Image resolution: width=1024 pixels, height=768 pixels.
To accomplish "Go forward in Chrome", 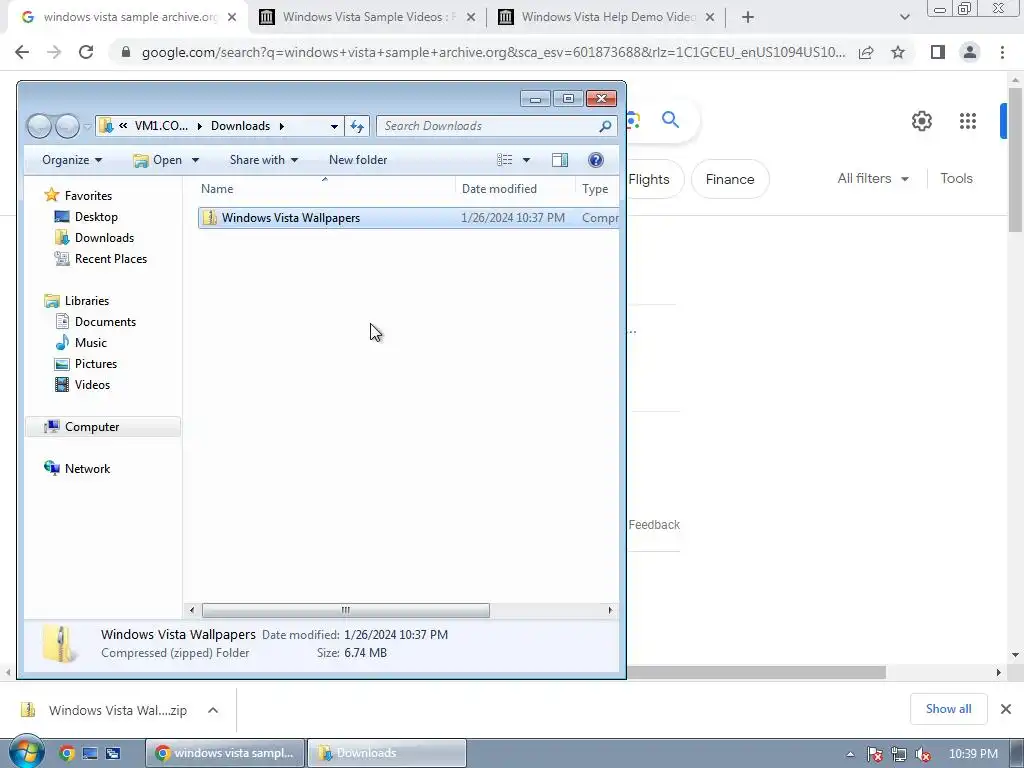I will [x=54, y=52].
